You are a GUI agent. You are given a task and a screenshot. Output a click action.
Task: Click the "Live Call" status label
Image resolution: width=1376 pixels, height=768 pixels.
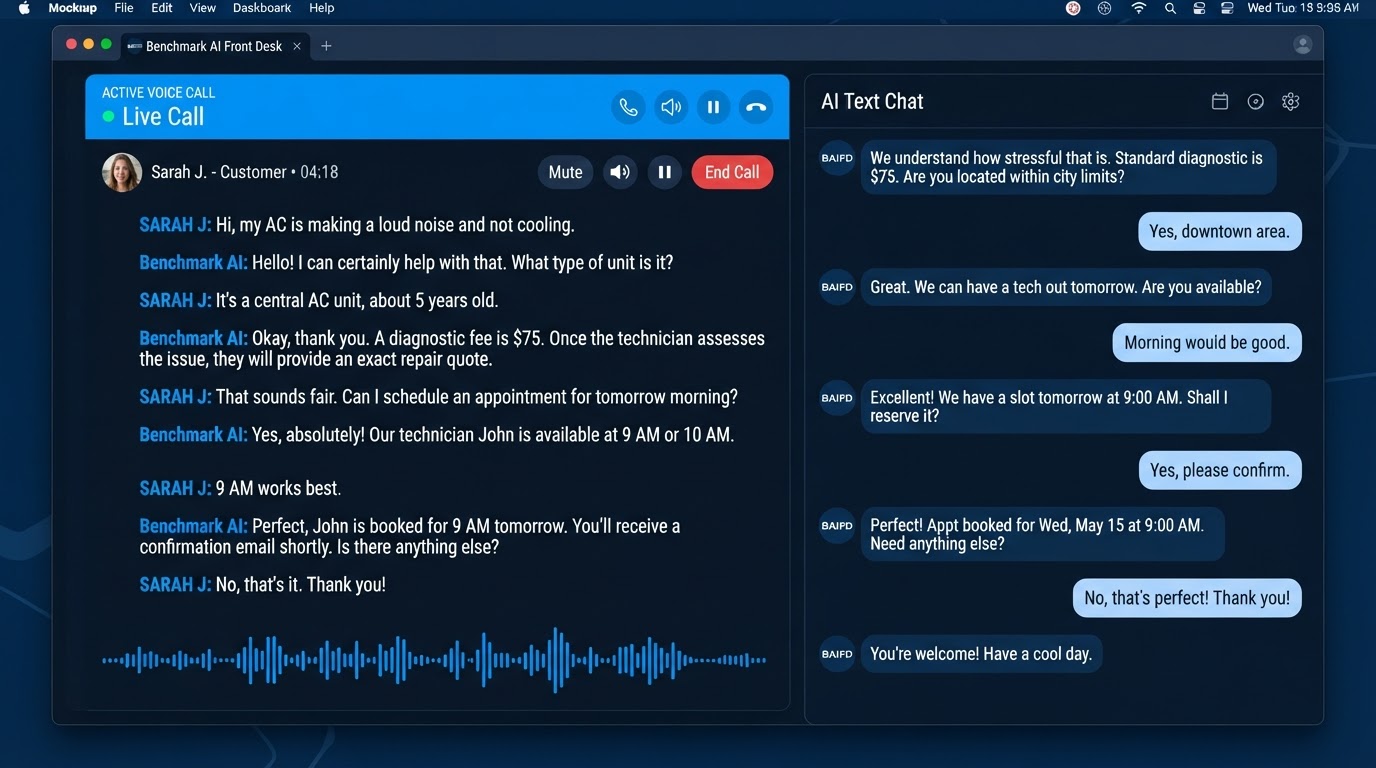click(163, 117)
